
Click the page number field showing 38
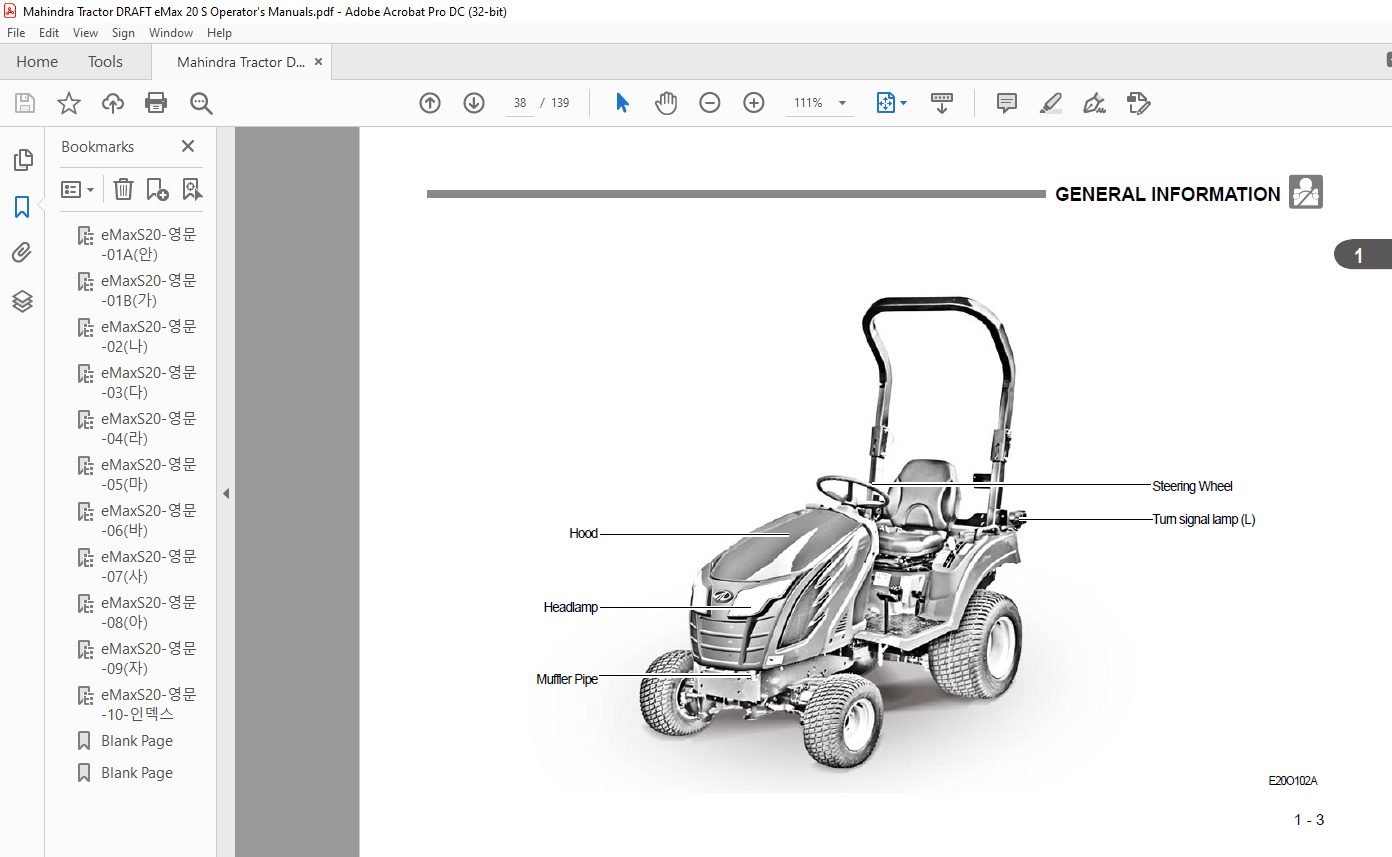pos(520,103)
